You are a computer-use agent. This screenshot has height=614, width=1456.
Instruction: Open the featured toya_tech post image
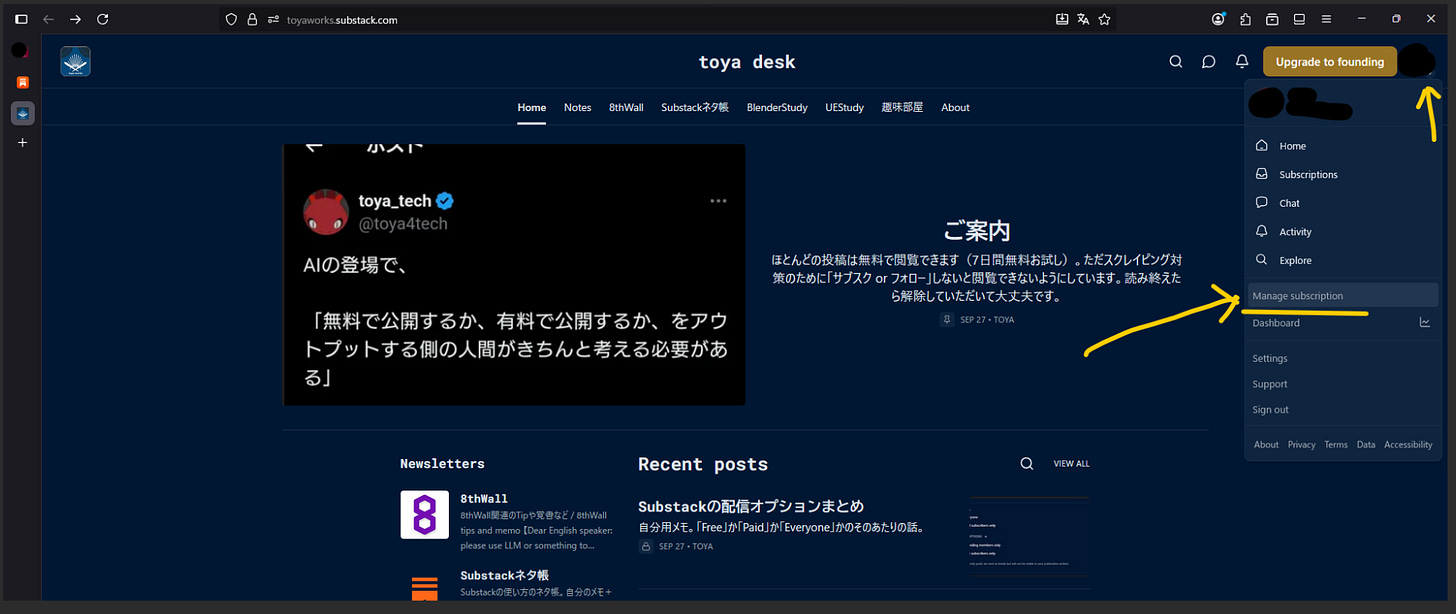click(514, 275)
